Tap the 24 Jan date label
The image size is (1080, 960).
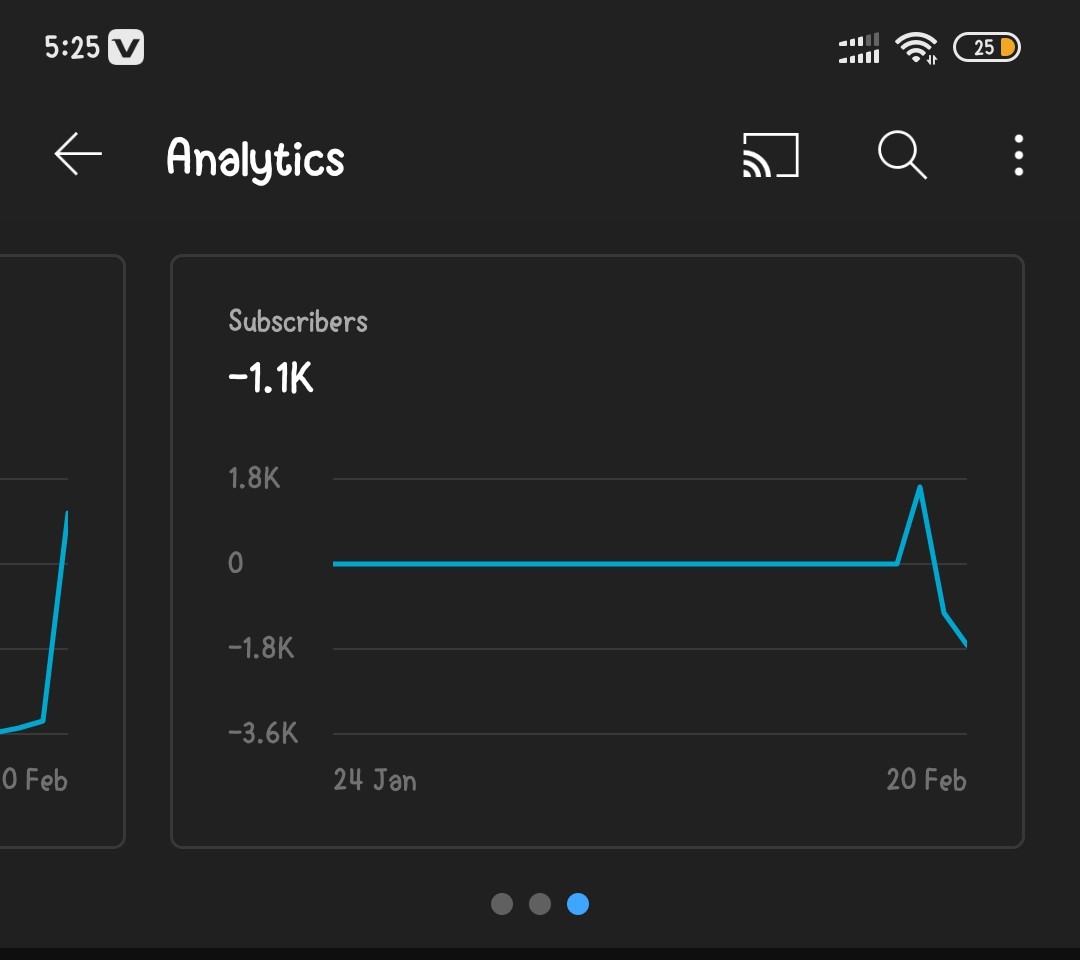pyautogui.click(x=375, y=780)
